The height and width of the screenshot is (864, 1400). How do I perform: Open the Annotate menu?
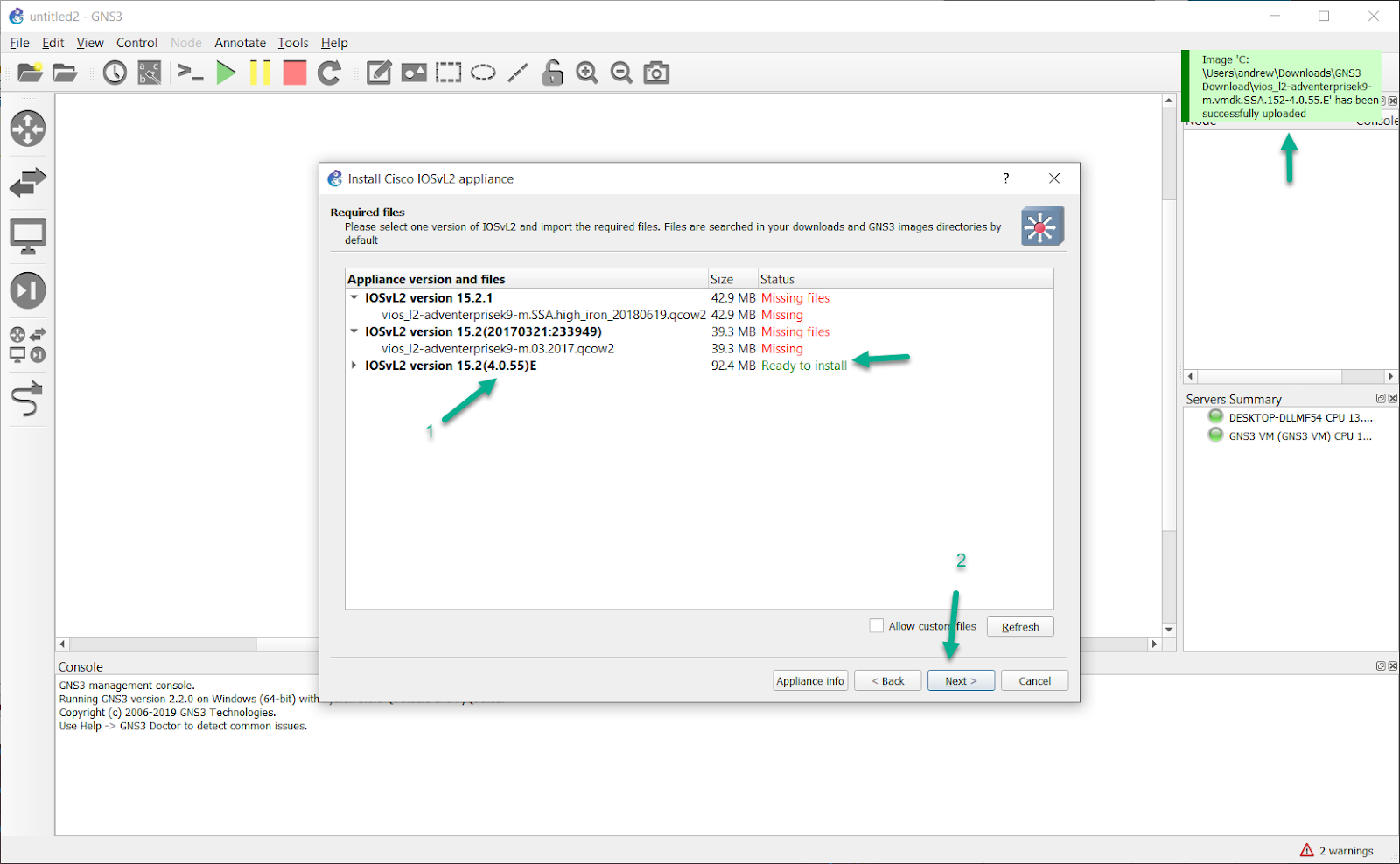pyautogui.click(x=241, y=43)
